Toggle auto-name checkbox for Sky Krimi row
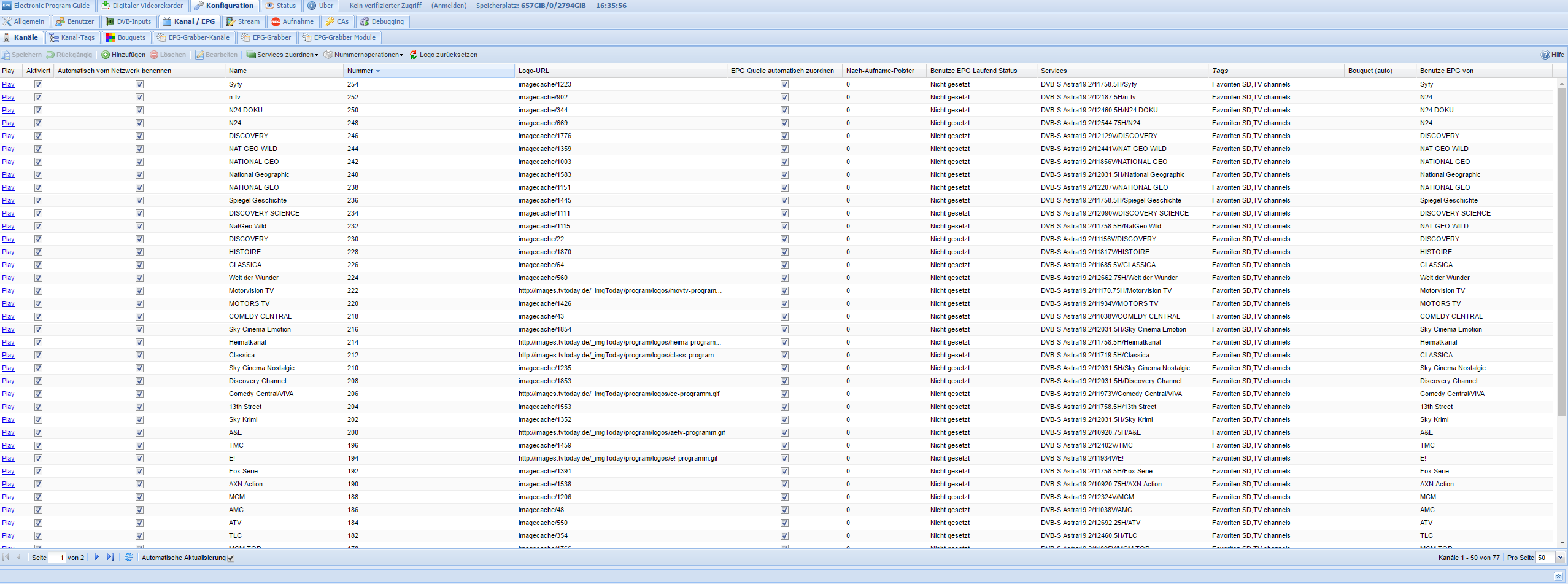The width and height of the screenshot is (1568, 584). point(139,419)
